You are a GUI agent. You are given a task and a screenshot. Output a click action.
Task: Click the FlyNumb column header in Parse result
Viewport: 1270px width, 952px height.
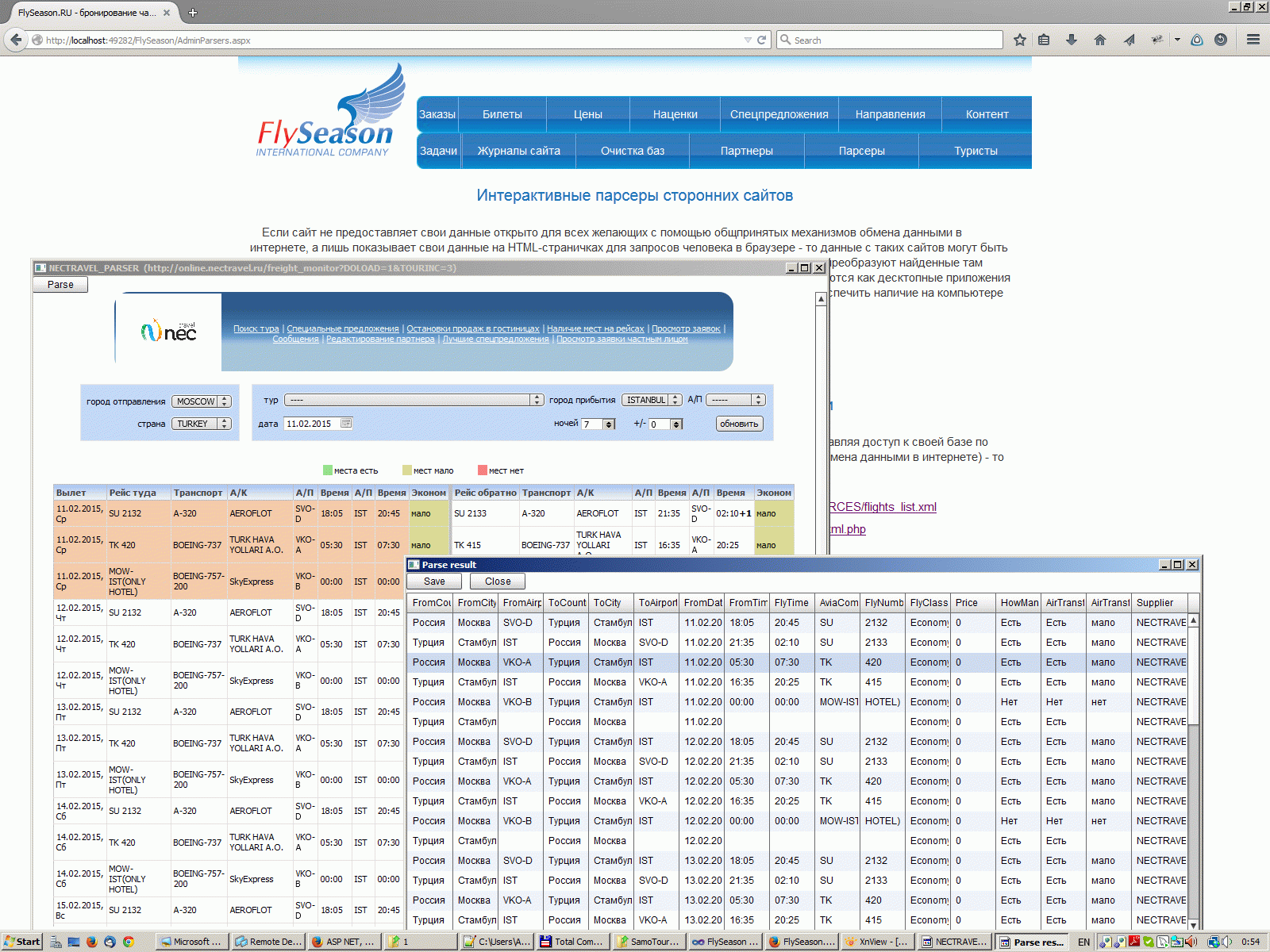click(883, 603)
